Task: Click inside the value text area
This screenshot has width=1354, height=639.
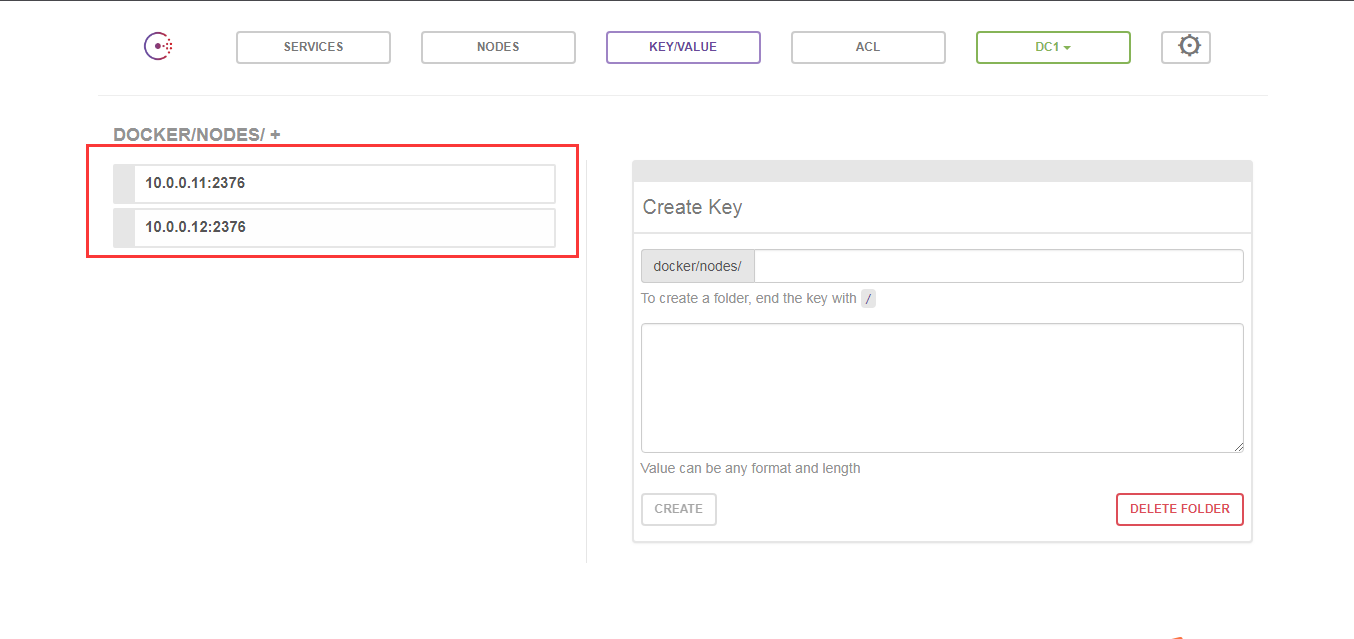Action: [x=942, y=388]
